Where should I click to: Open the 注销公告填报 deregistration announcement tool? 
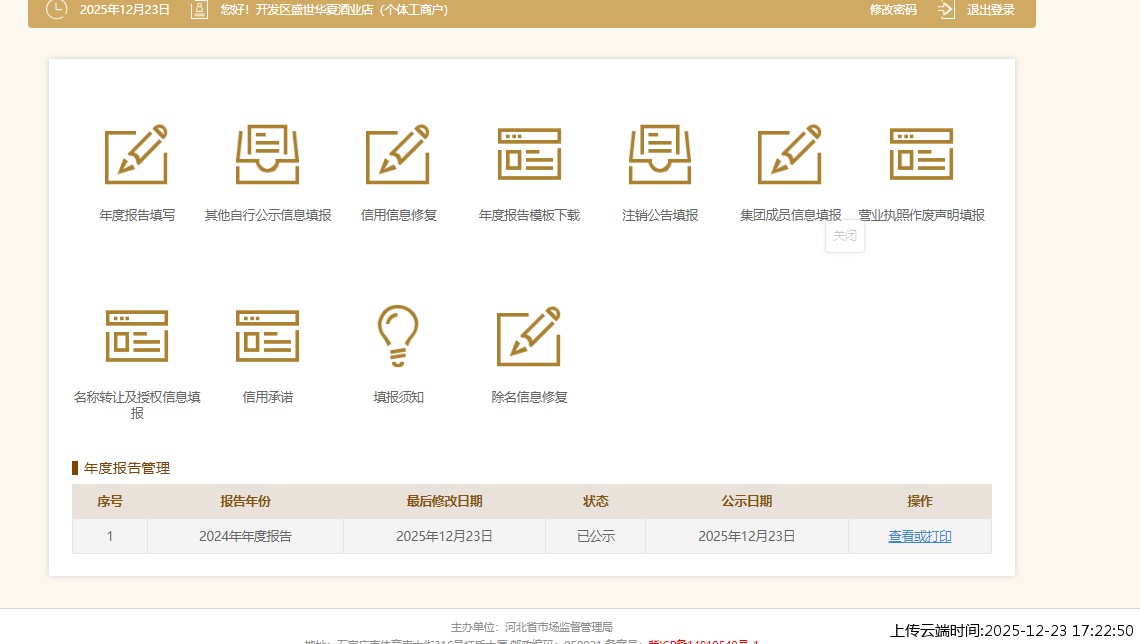pos(660,168)
